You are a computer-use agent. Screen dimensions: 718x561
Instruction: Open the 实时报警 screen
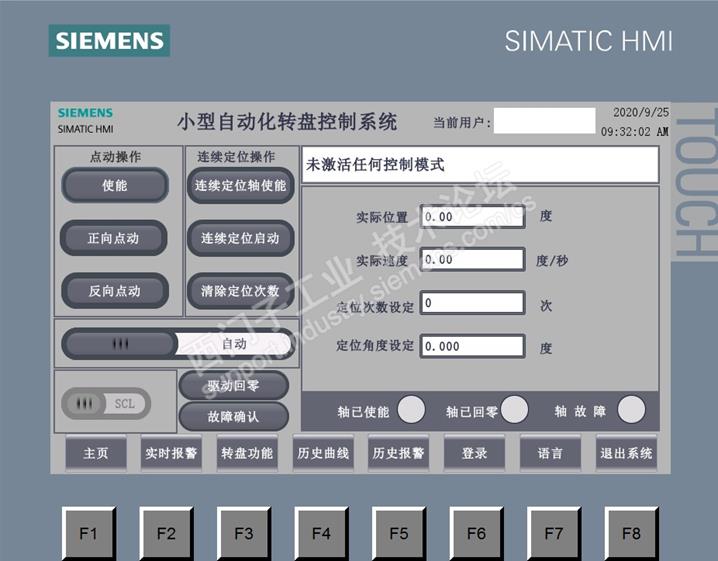pyautogui.click(x=171, y=453)
